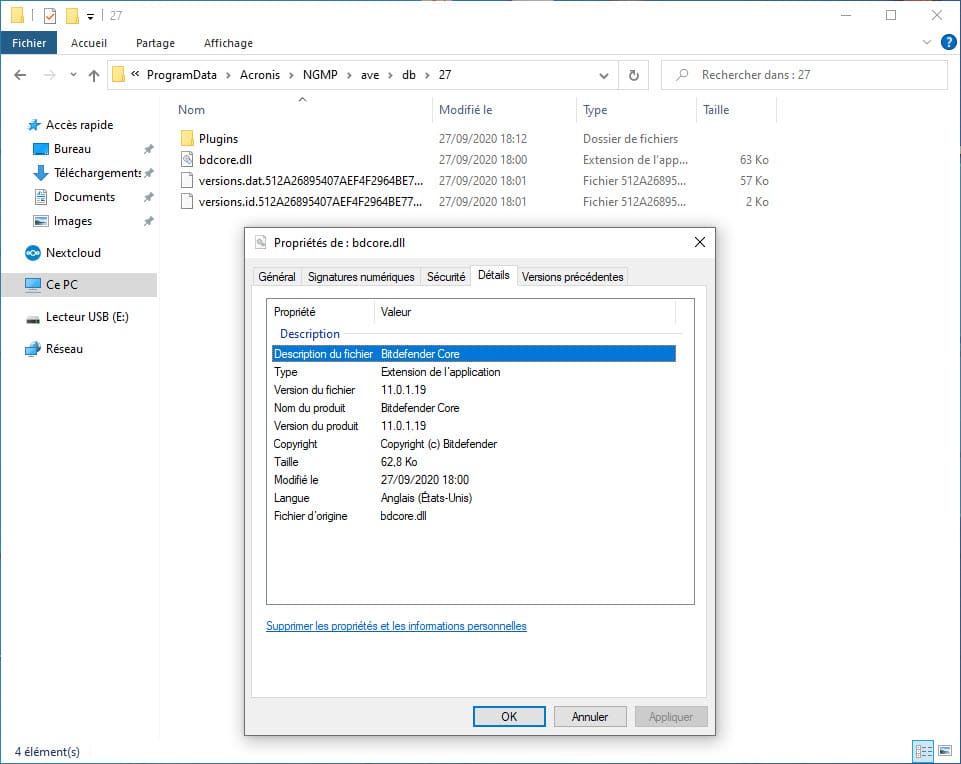Select the Version du fichier row
This screenshot has width=961, height=764.
pos(474,390)
